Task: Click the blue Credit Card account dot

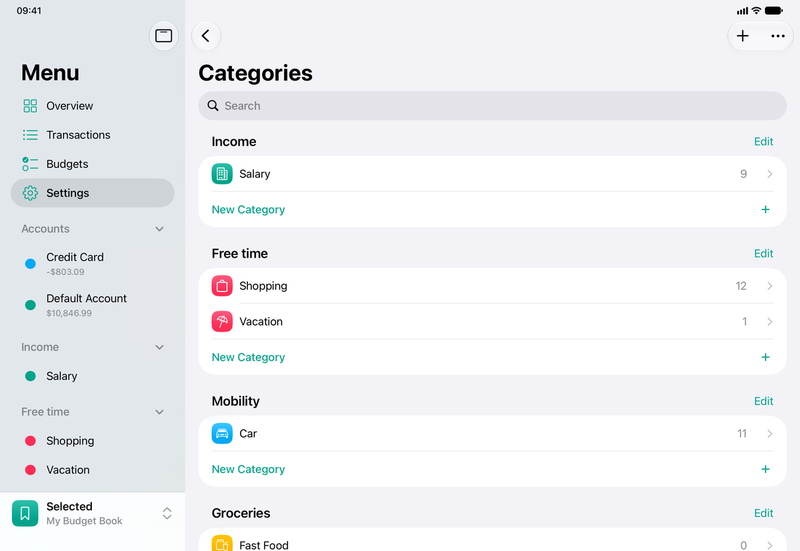Action: (x=30, y=264)
